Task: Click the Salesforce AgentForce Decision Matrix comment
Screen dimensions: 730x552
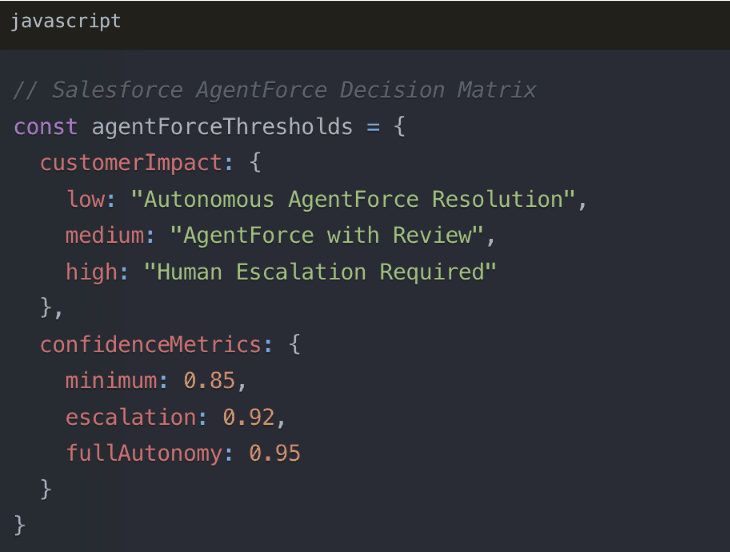Action: [x=275, y=90]
